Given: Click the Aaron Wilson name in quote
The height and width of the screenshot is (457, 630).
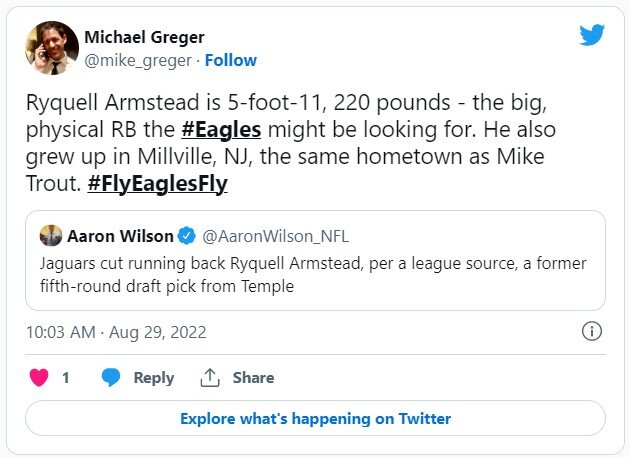Looking at the screenshot, I should coord(119,237).
